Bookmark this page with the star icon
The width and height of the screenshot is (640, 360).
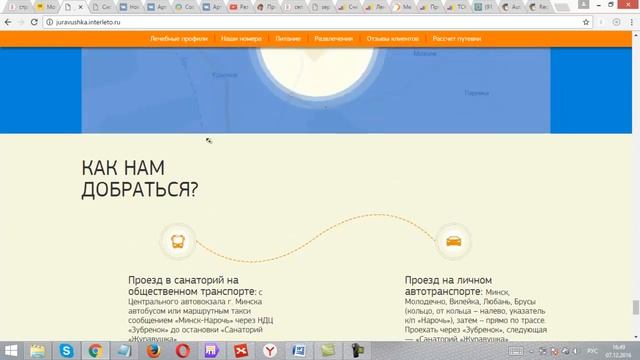tap(586, 22)
